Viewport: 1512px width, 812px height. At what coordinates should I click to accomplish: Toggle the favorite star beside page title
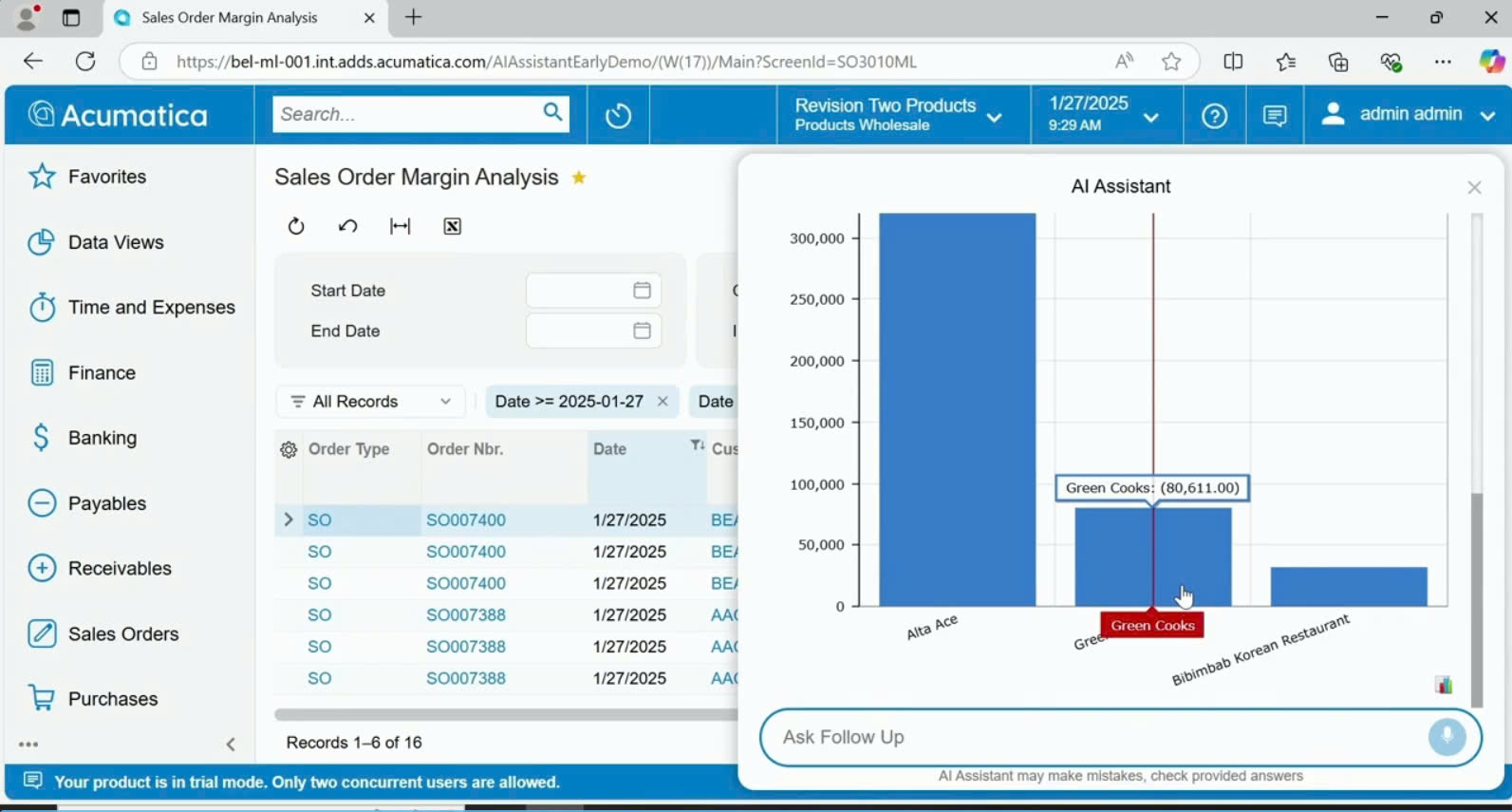[579, 178]
